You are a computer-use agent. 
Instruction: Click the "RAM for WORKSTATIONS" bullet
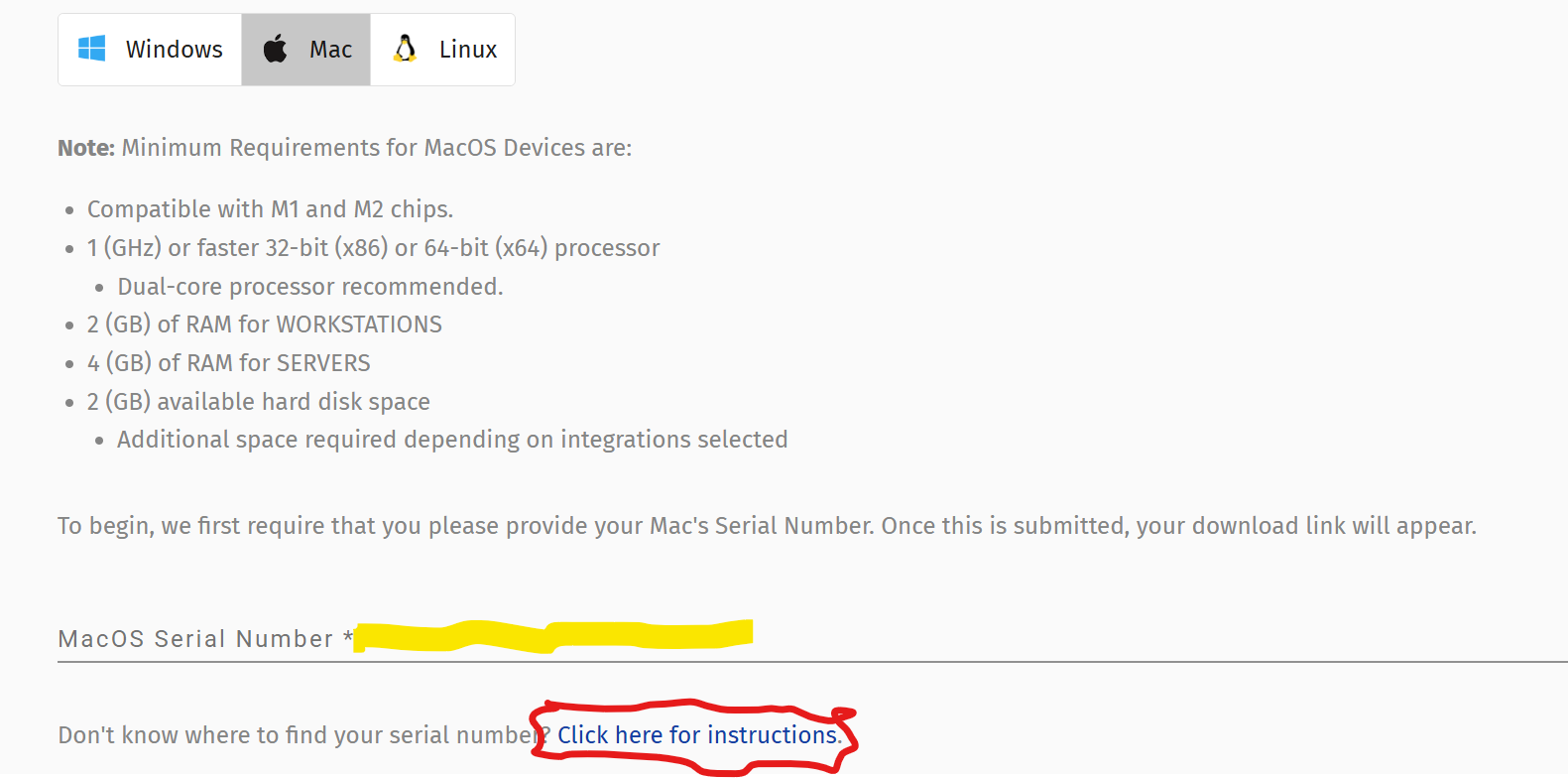pyautogui.click(x=265, y=324)
